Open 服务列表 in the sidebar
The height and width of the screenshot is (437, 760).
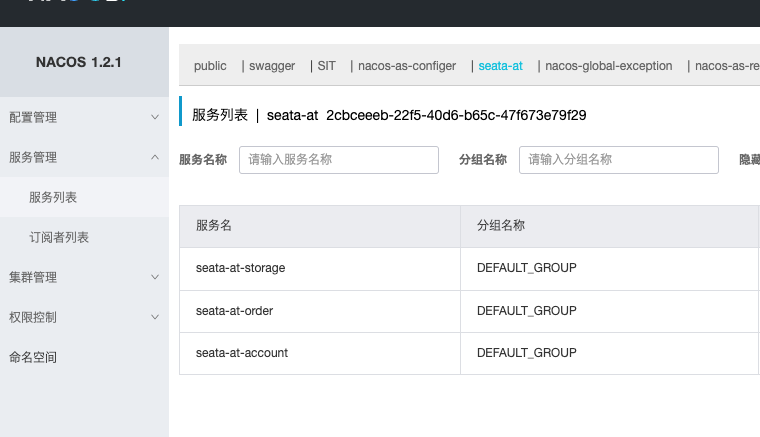pyautogui.click(x=53, y=197)
